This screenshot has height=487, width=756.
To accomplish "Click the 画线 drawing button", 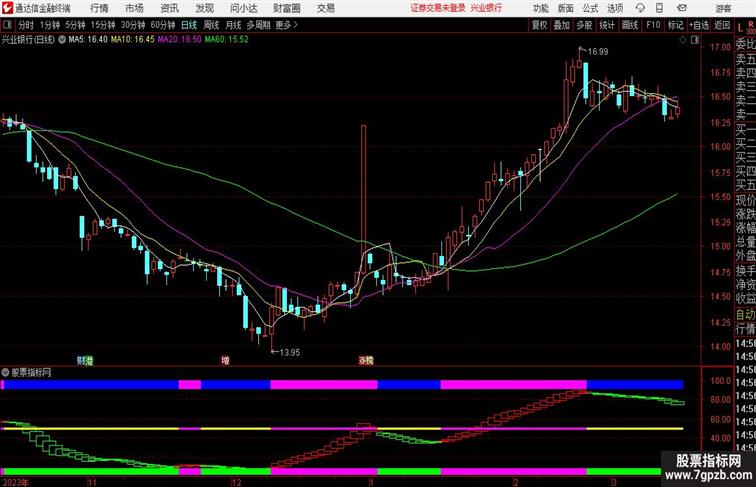I will 630,25.
